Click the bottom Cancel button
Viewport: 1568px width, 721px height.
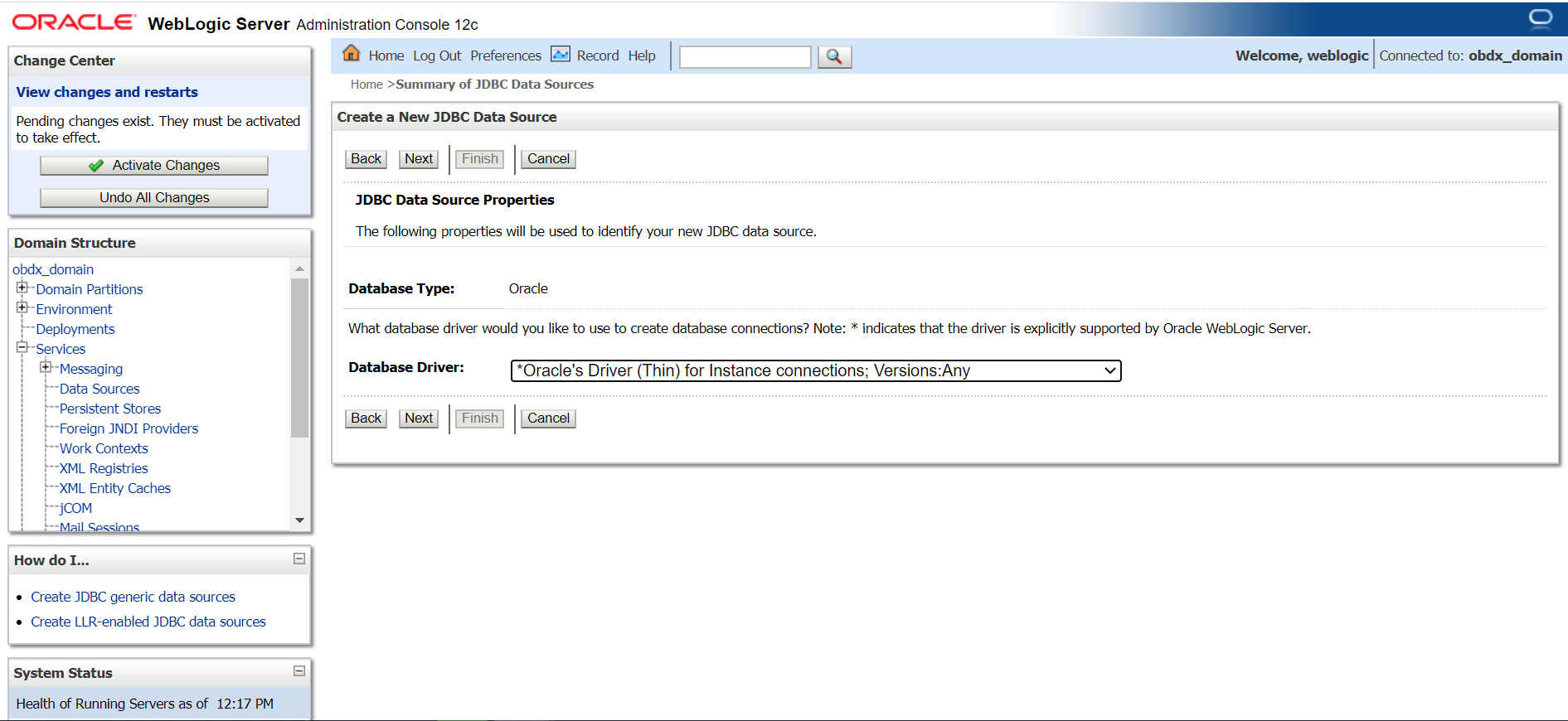click(548, 419)
